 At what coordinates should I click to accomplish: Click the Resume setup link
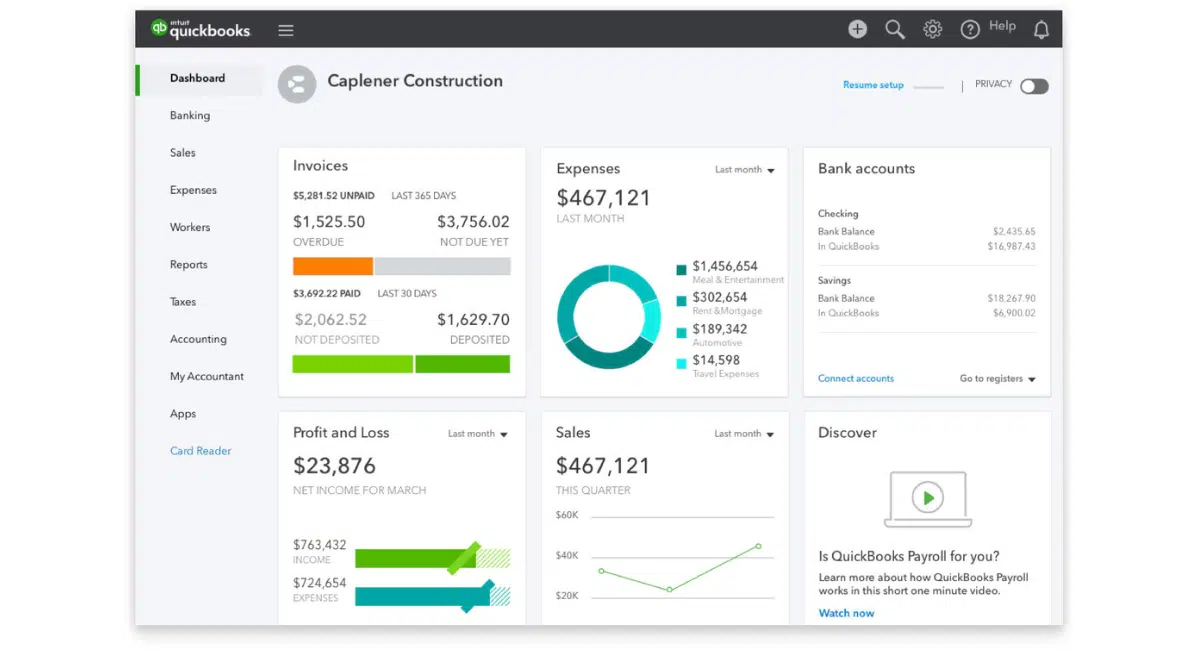pos(873,85)
